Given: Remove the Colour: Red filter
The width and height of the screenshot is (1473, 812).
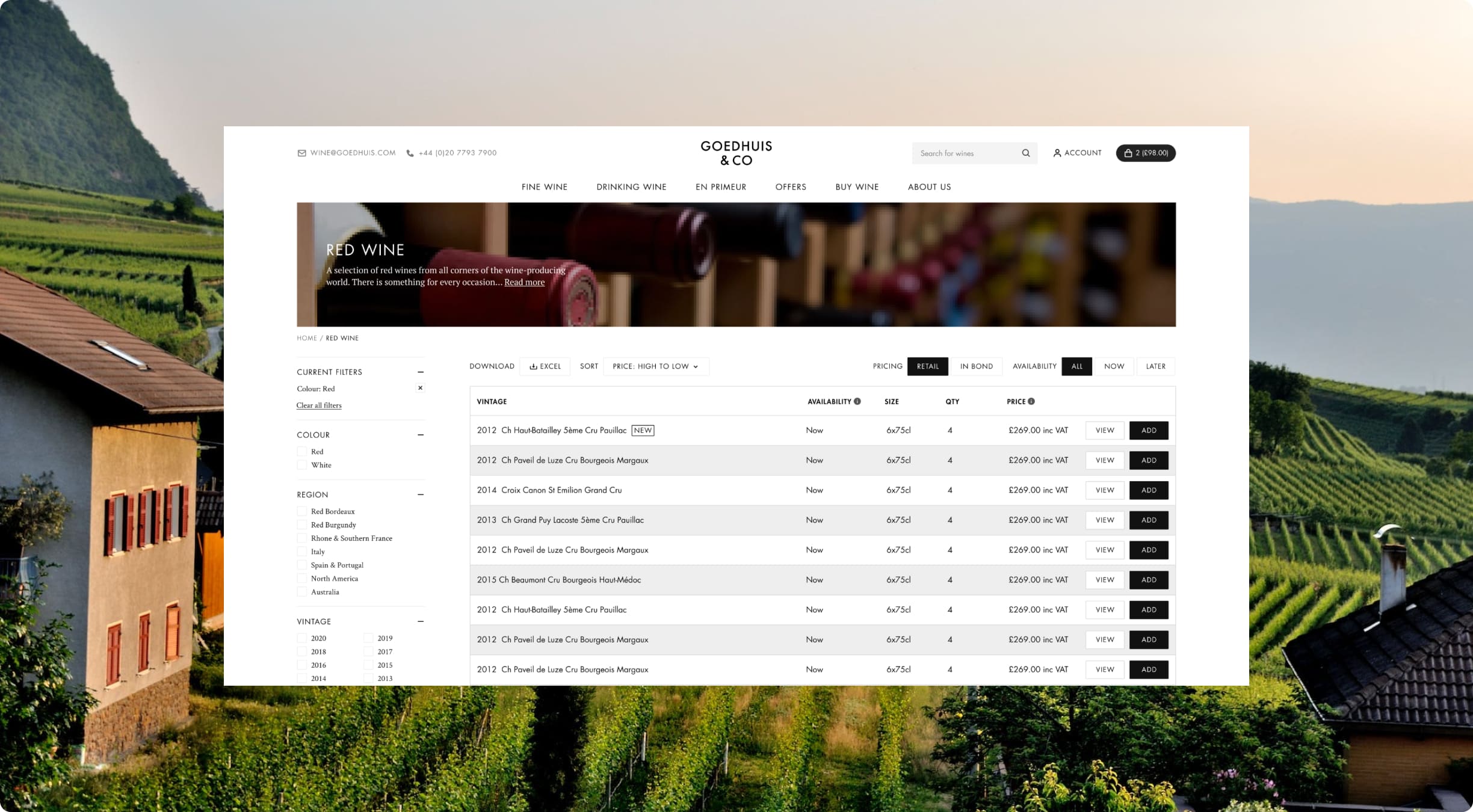Looking at the screenshot, I should tap(420, 388).
